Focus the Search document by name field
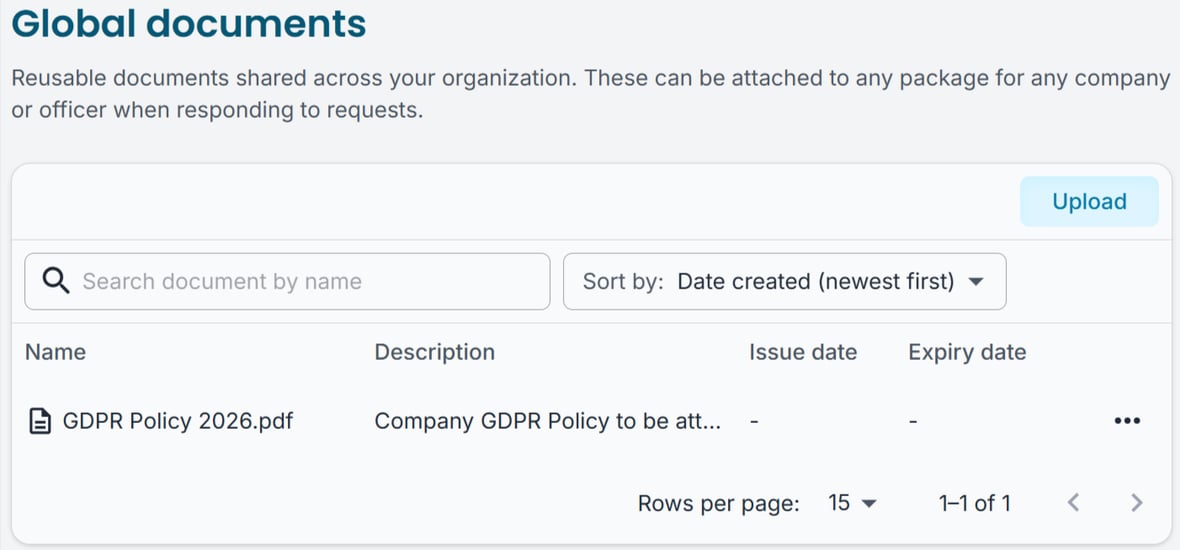This screenshot has height=550, width=1180. [x=287, y=281]
